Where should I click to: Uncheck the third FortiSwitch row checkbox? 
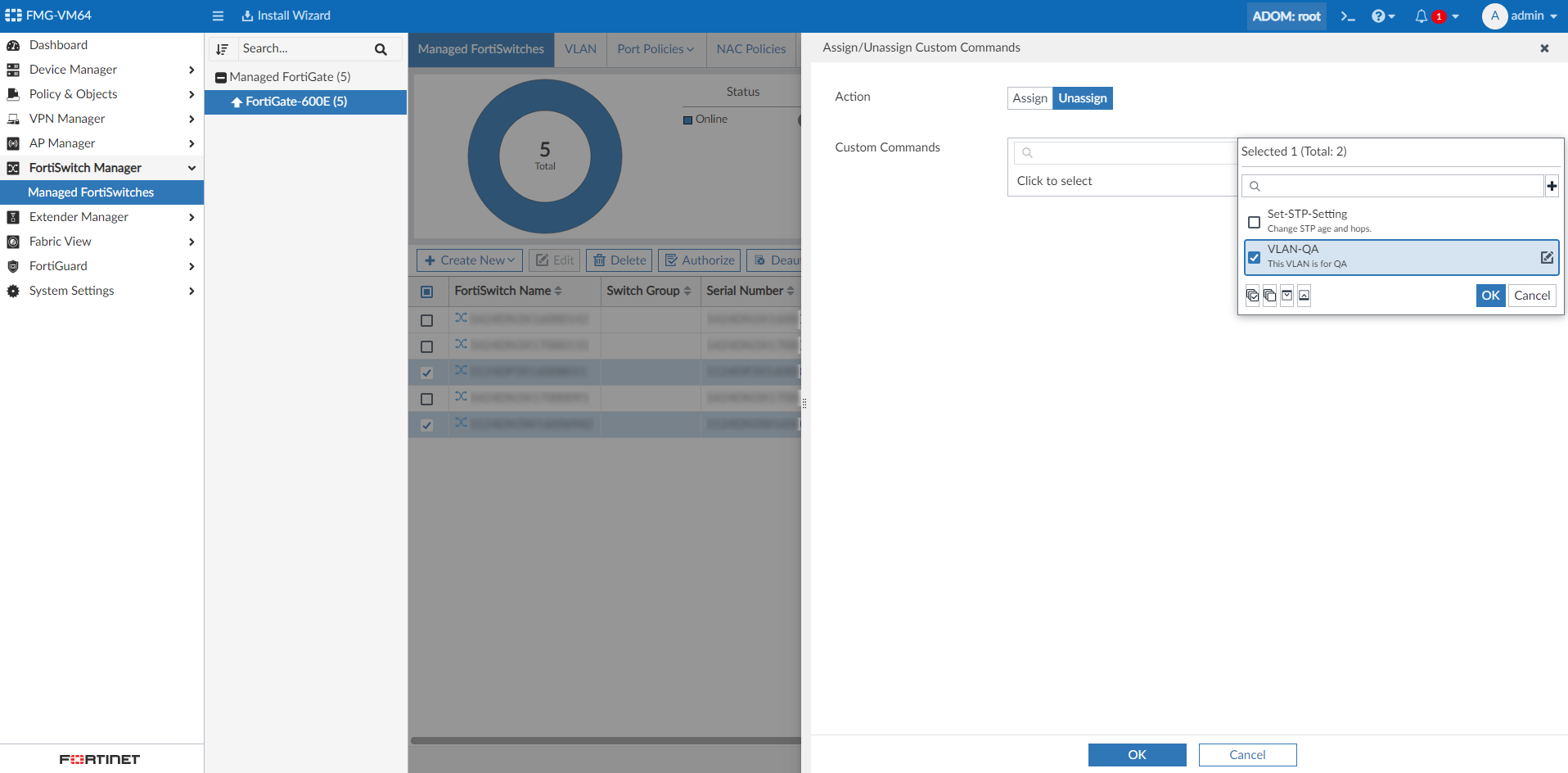point(426,373)
